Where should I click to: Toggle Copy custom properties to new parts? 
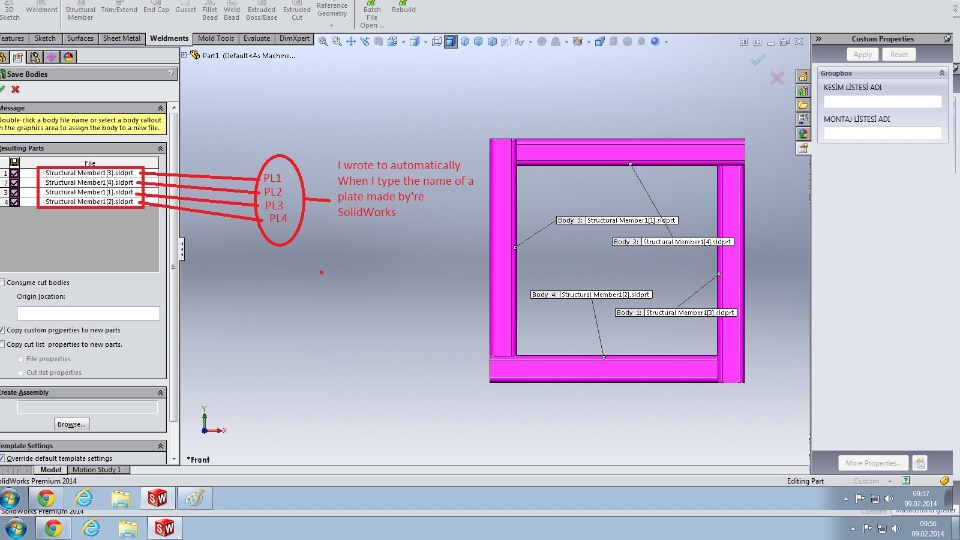pos(2,330)
